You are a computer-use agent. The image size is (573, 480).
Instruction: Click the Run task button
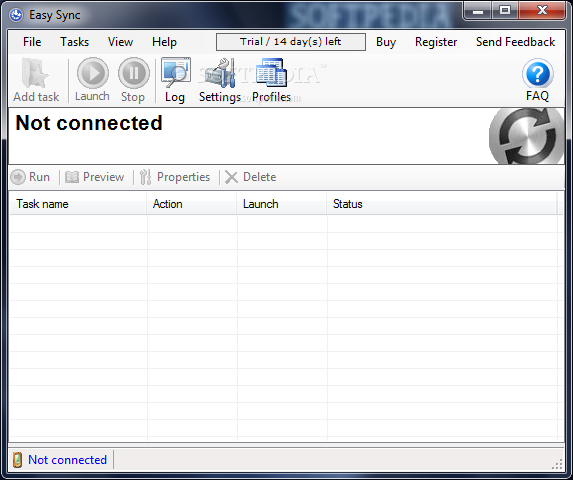coord(30,177)
